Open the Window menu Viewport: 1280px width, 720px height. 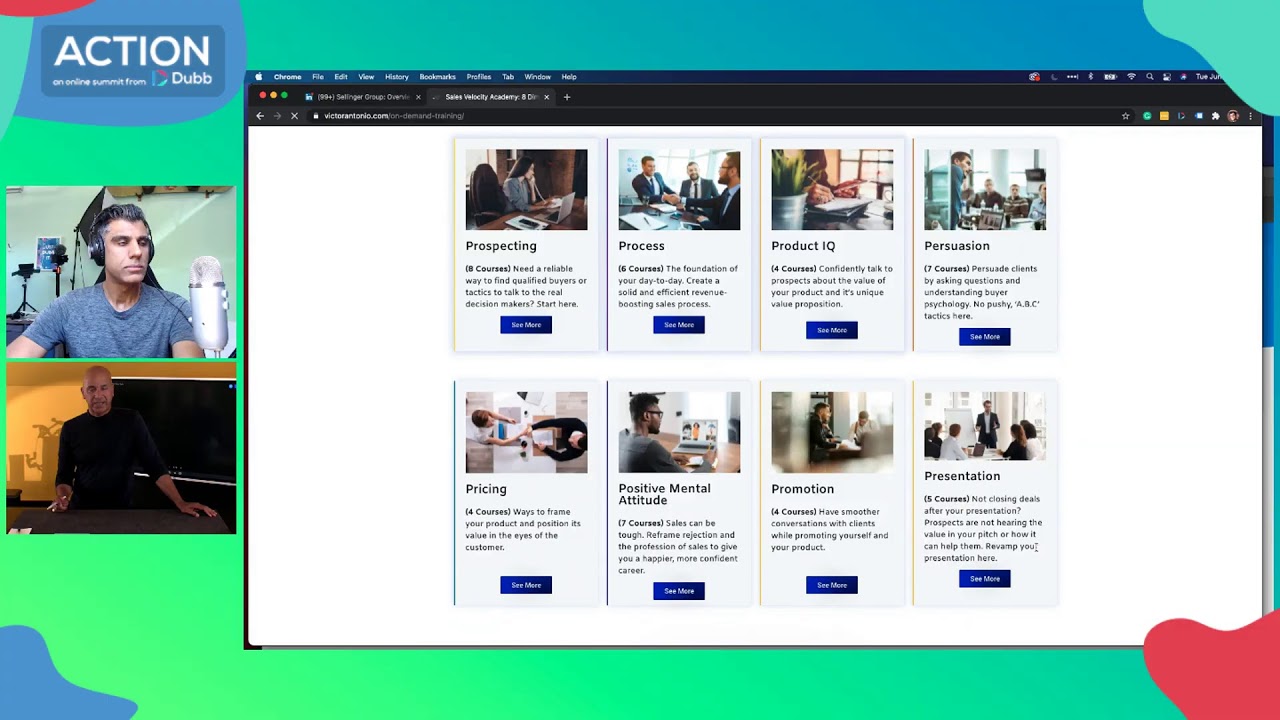(538, 77)
